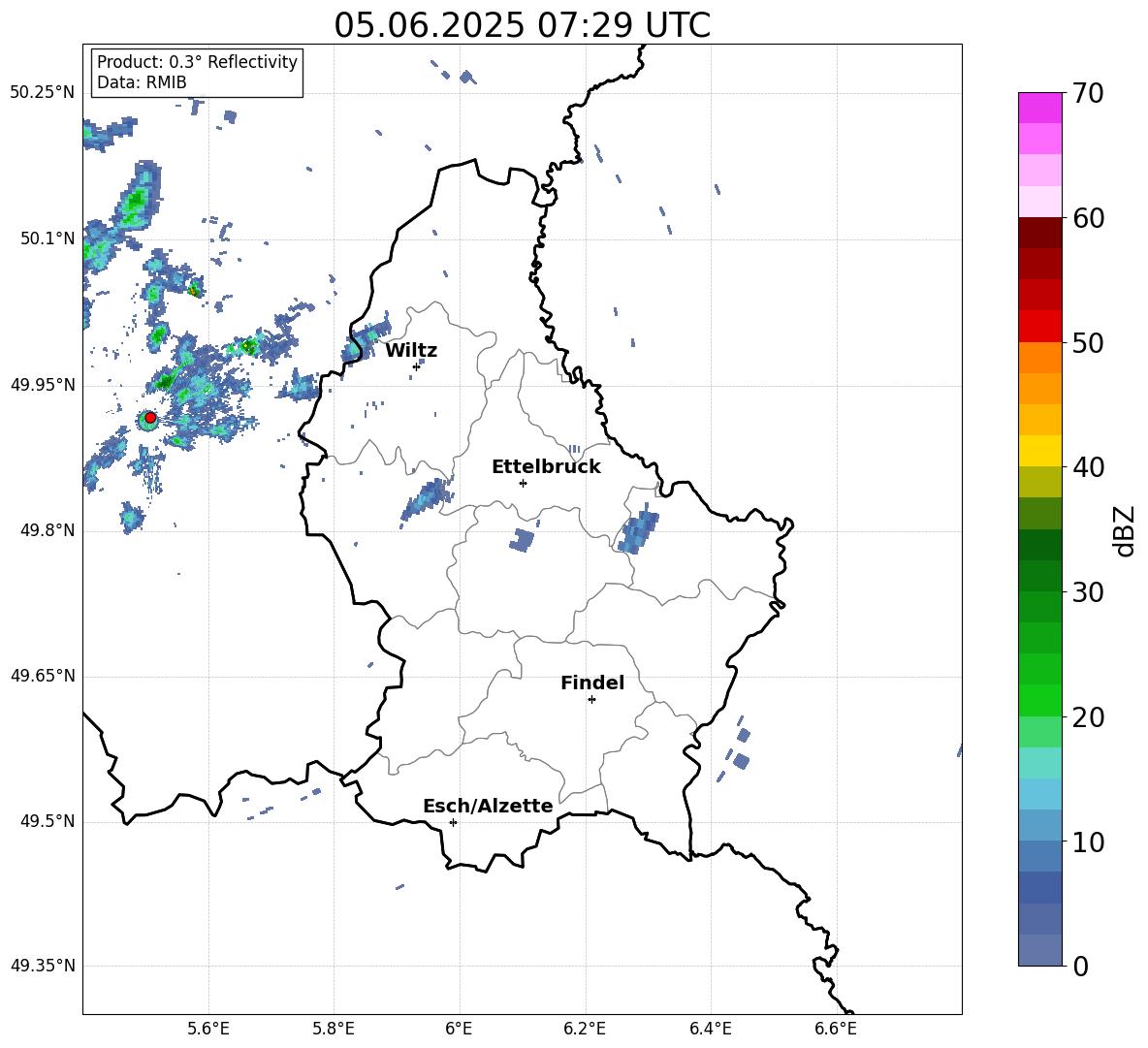The width and height of the screenshot is (1148, 1048).
Task: Click the Esch/Alzette station cross marker
Action: [453, 822]
